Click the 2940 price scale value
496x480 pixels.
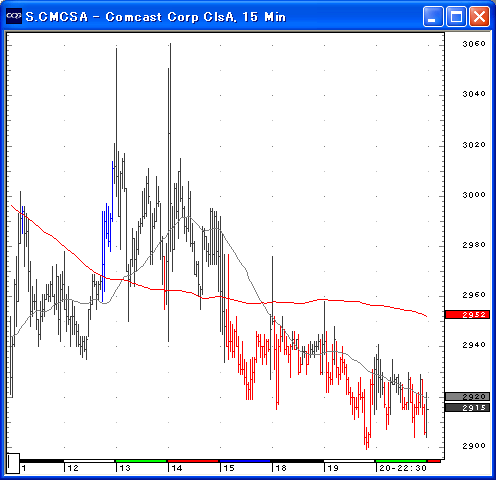click(474, 345)
